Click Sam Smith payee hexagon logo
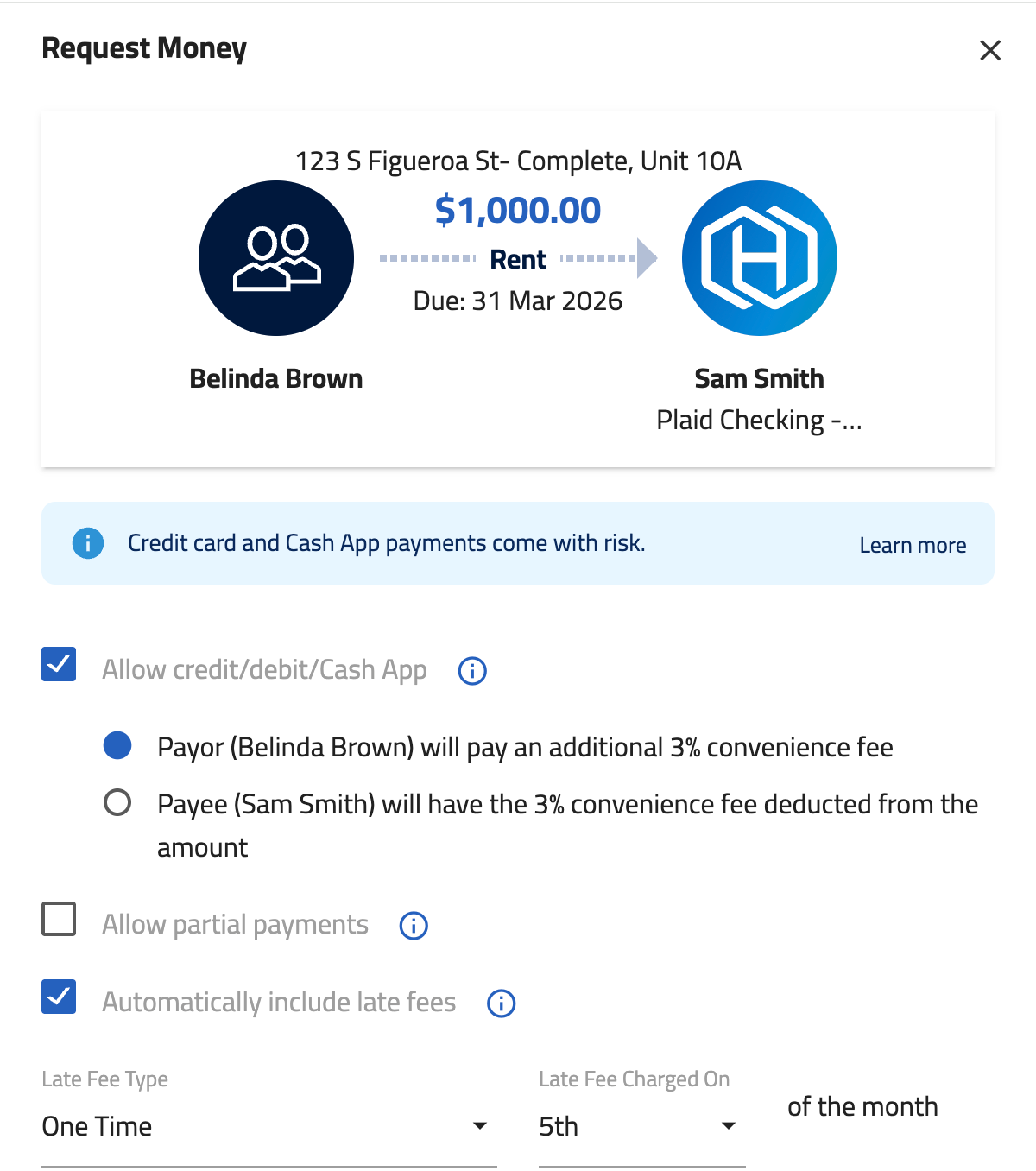Screen dimensions: 1036x1171 coord(760,258)
